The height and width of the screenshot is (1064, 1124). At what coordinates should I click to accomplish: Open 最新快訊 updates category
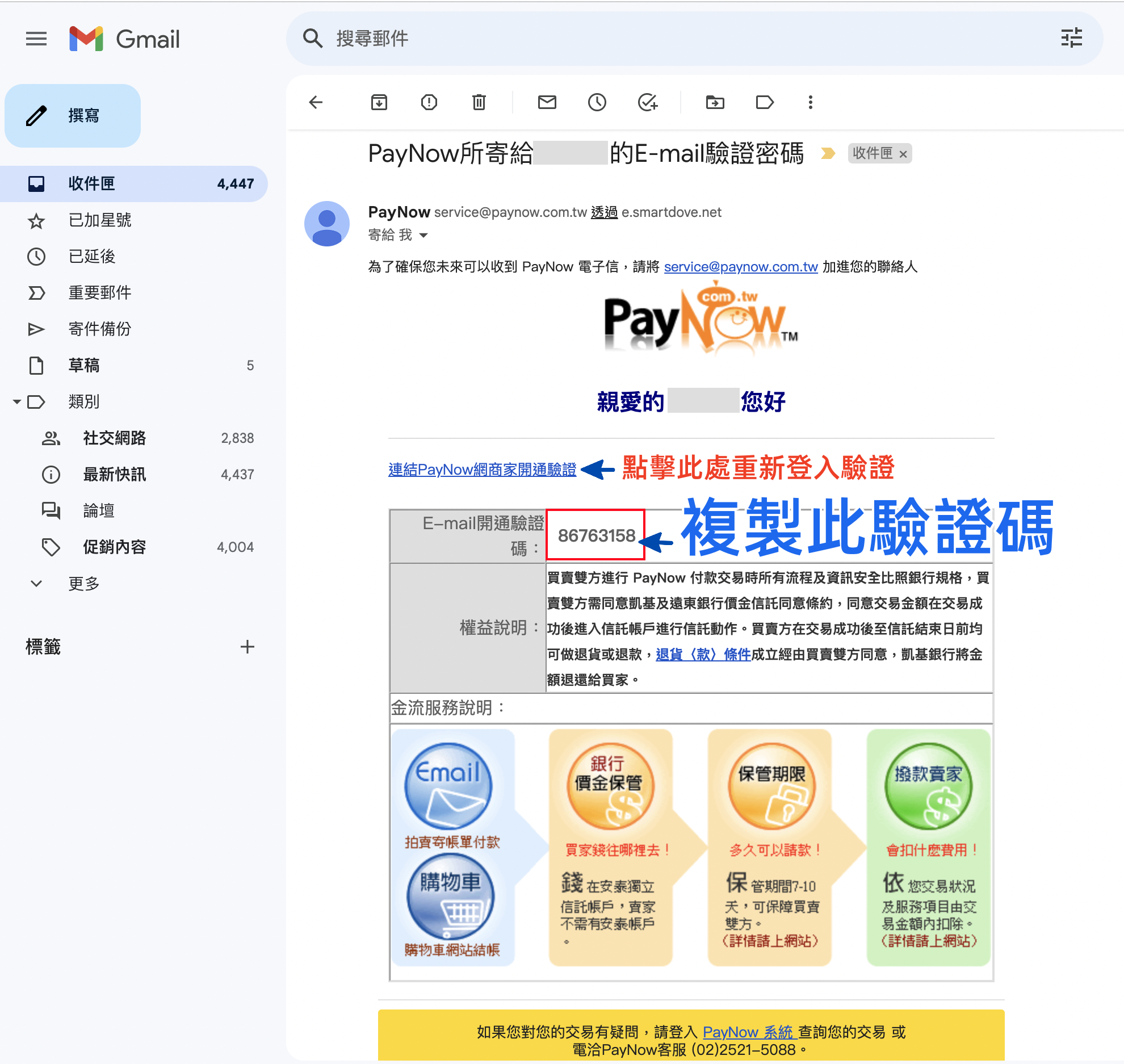(134, 475)
